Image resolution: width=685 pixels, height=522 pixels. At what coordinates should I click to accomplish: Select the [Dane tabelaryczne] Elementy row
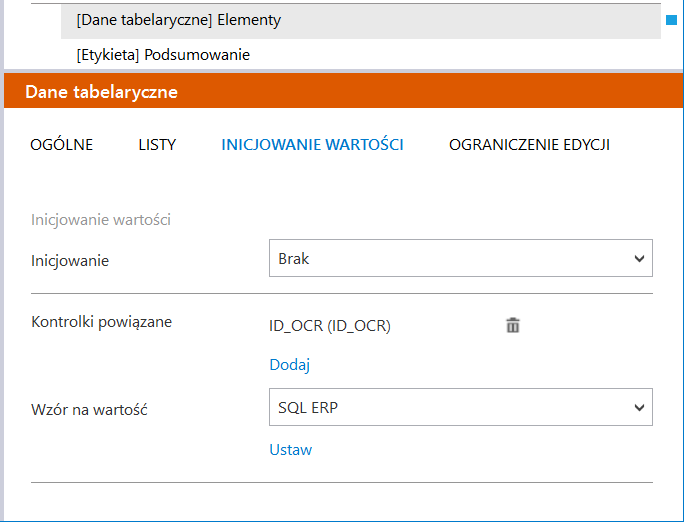[x=178, y=20]
